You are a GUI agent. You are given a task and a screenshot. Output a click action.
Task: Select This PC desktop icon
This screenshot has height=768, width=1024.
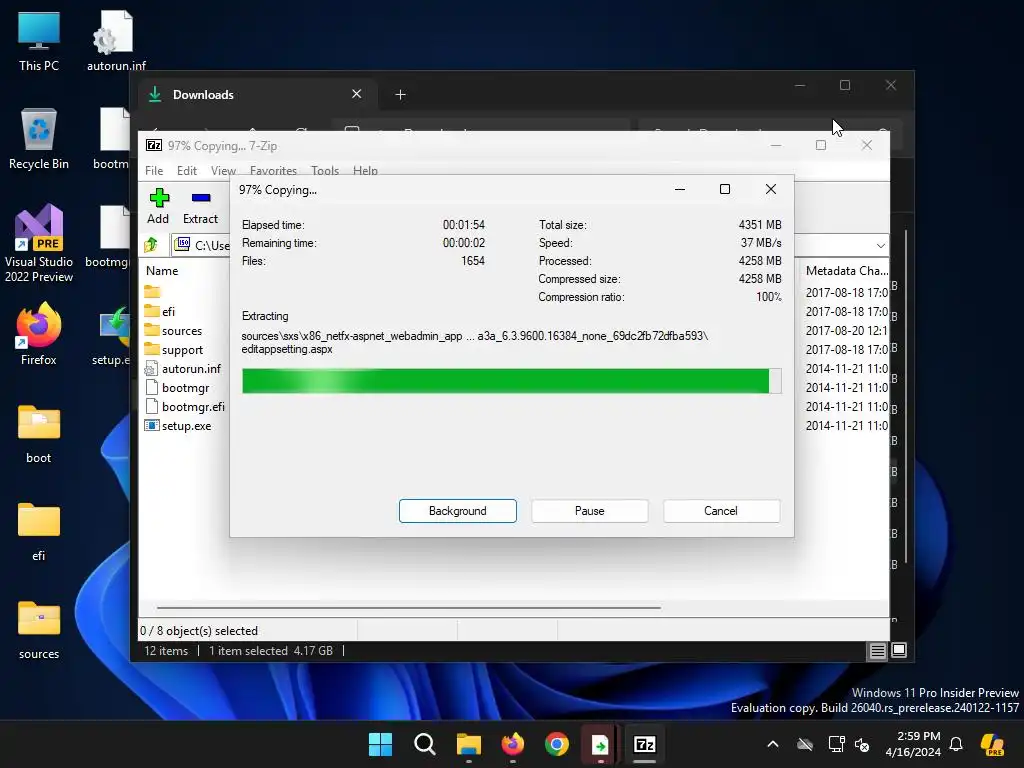click(x=39, y=41)
